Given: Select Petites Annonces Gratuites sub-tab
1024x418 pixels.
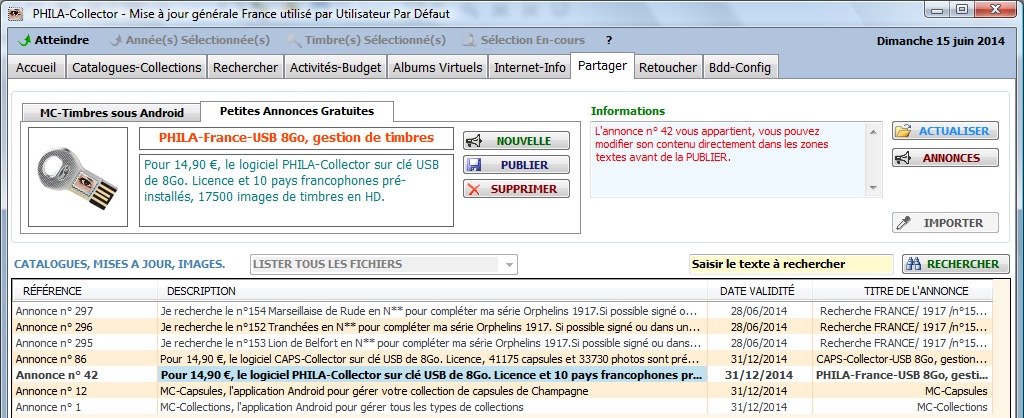Looking at the screenshot, I should (x=297, y=111).
